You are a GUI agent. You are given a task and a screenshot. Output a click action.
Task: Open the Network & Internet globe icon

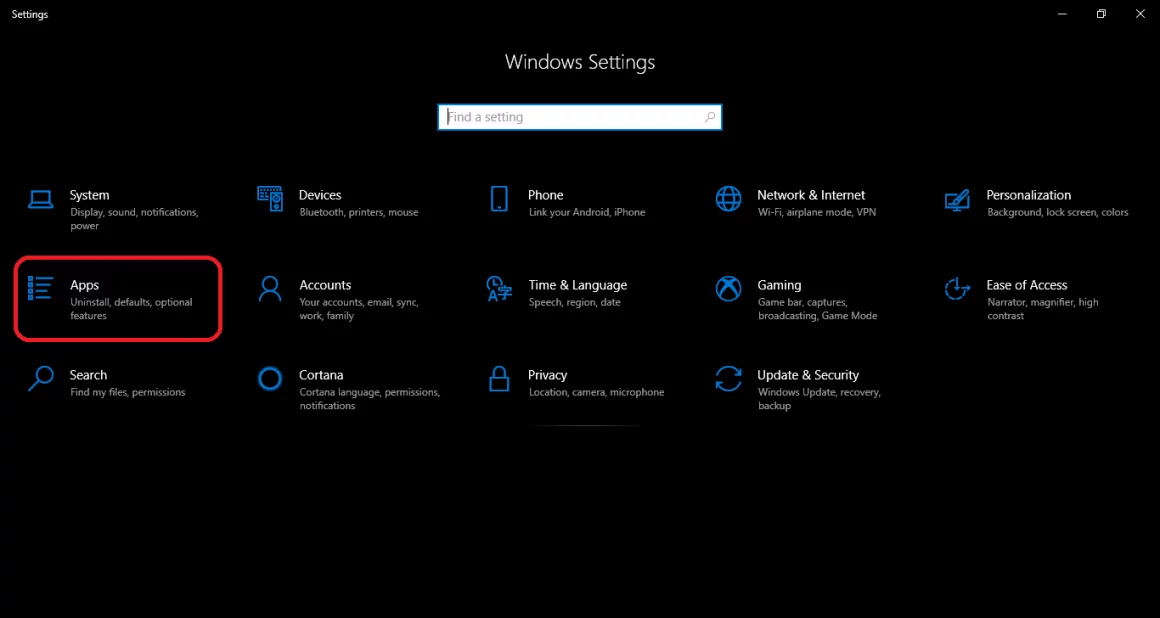click(x=729, y=199)
